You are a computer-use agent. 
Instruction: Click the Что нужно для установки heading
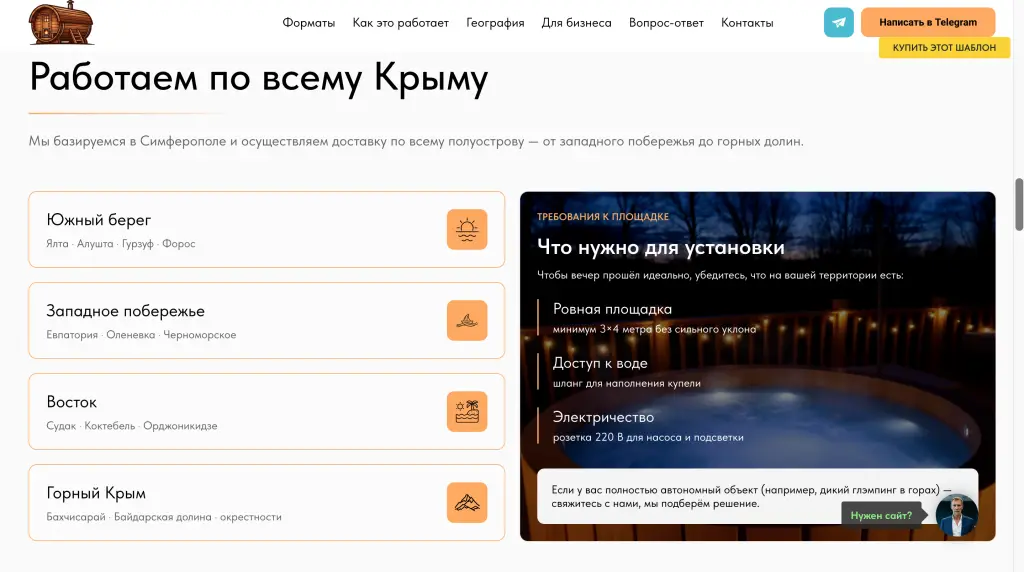click(661, 247)
